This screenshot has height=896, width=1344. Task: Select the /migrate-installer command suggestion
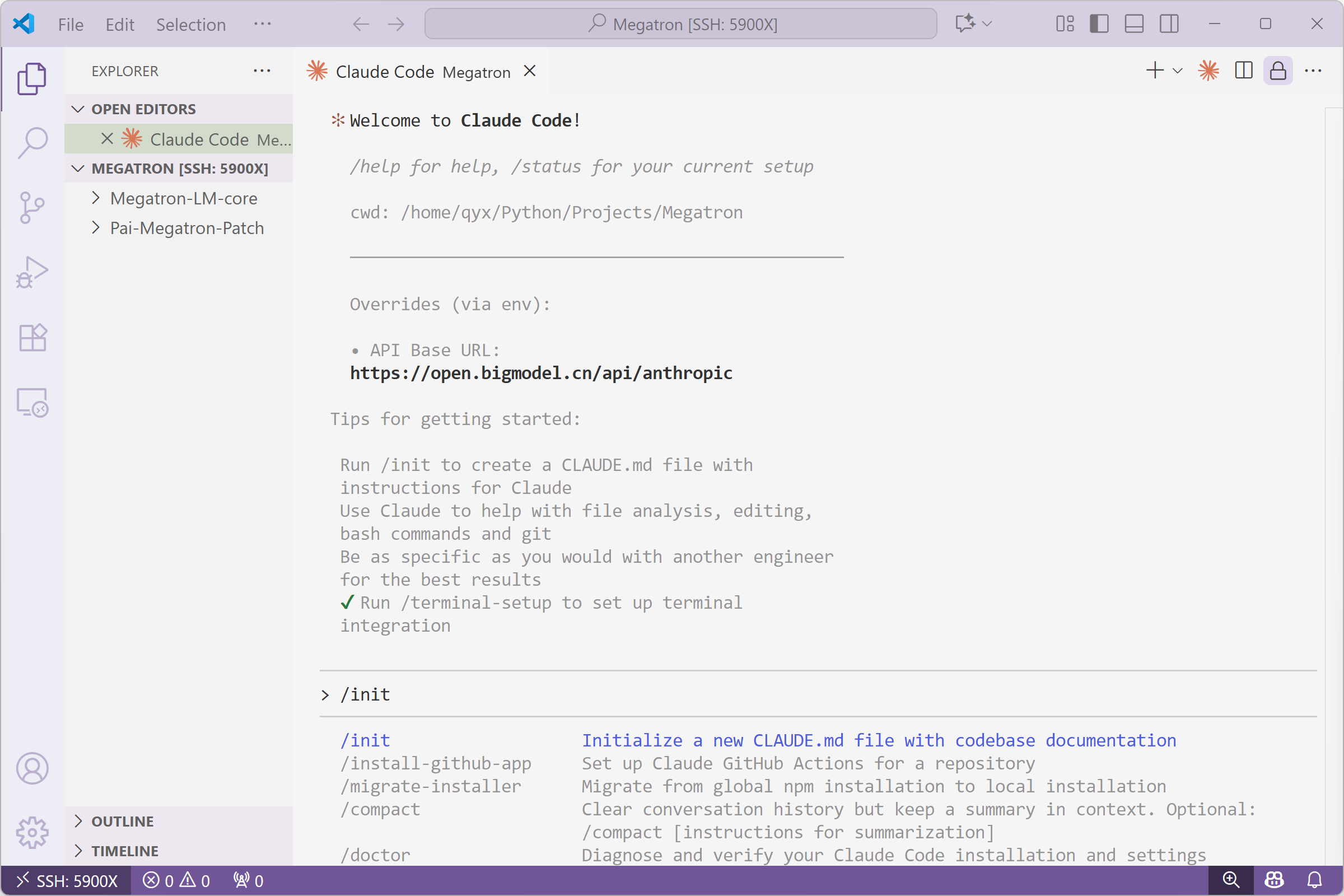753,786
